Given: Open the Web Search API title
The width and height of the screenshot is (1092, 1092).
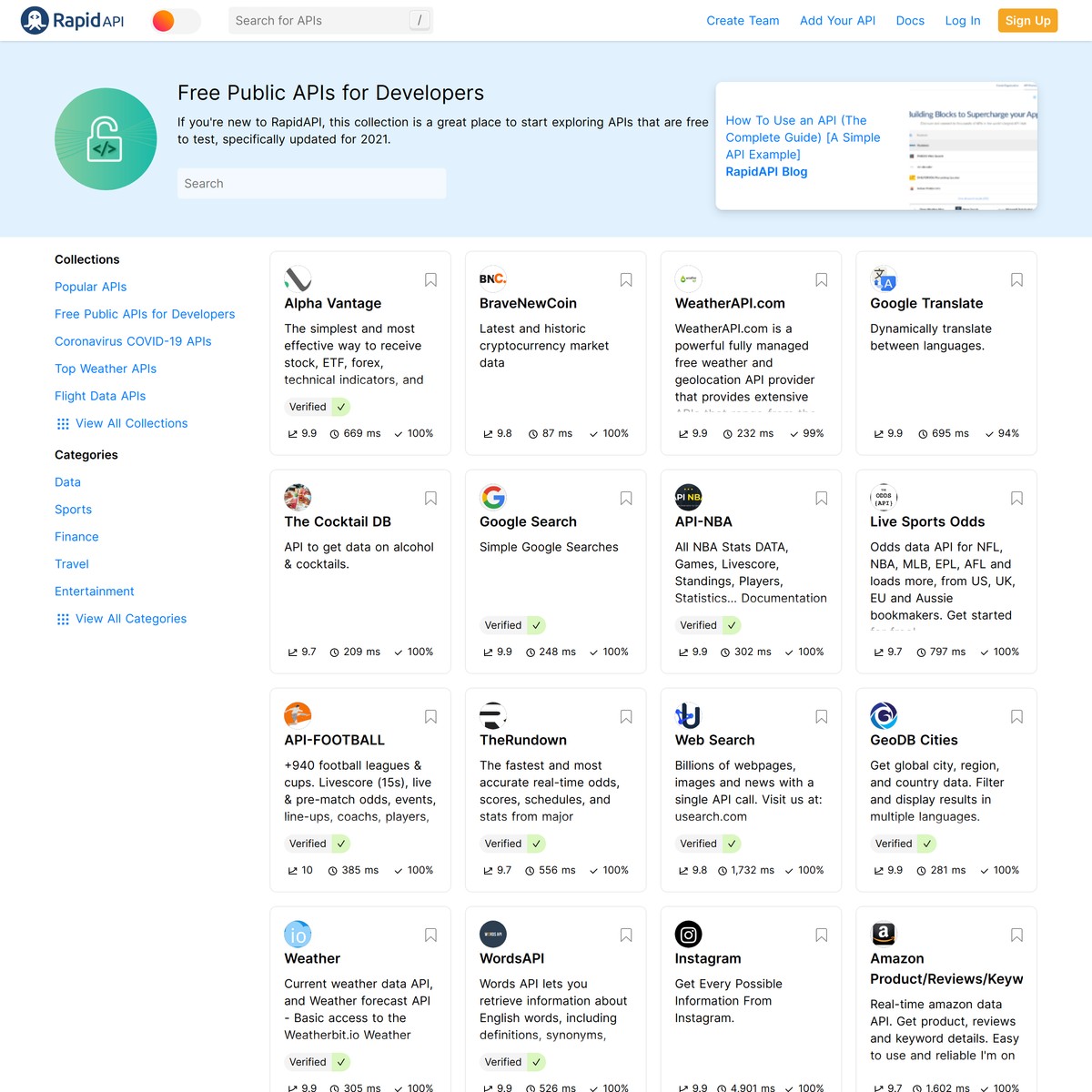Looking at the screenshot, I should (x=714, y=740).
